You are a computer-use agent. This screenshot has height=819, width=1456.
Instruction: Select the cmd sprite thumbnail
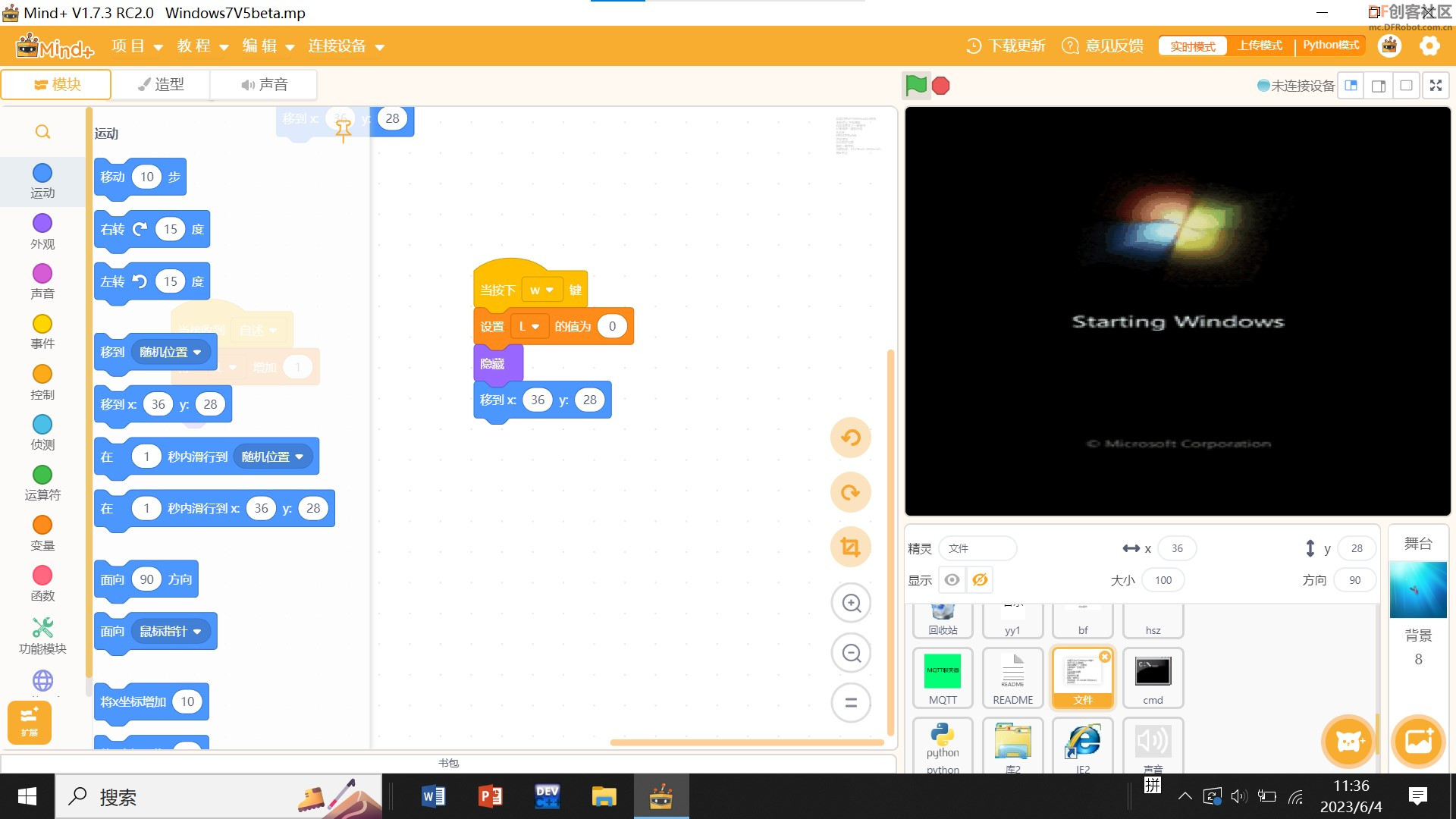click(x=1153, y=679)
